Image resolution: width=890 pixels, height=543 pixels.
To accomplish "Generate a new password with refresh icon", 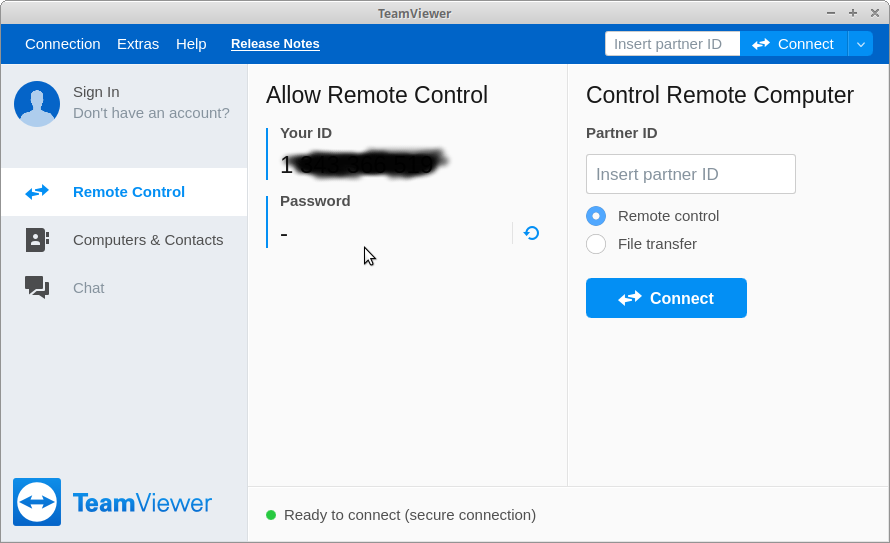I will point(531,233).
